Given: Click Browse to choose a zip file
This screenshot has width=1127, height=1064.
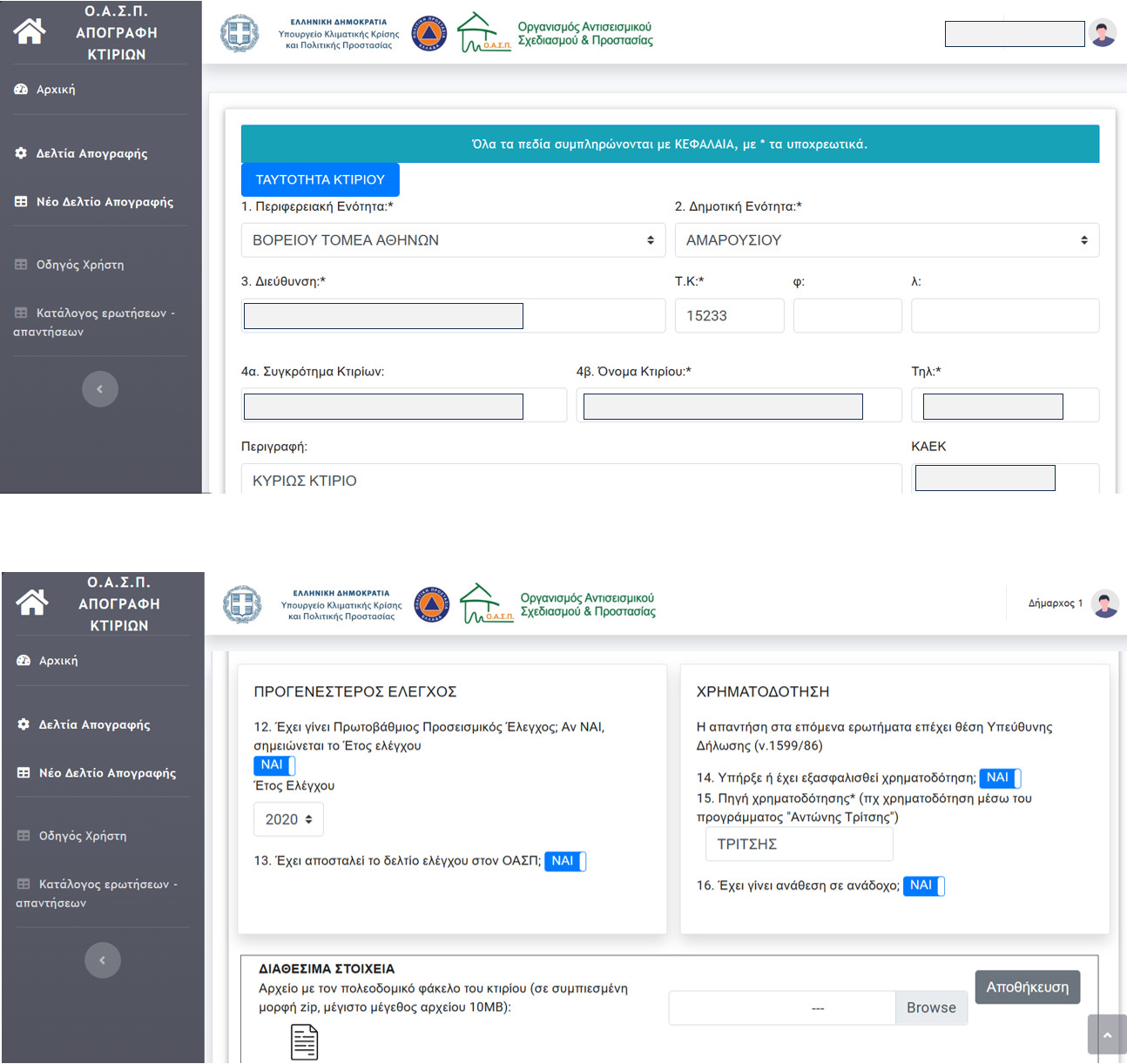Looking at the screenshot, I should (931, 1007).
